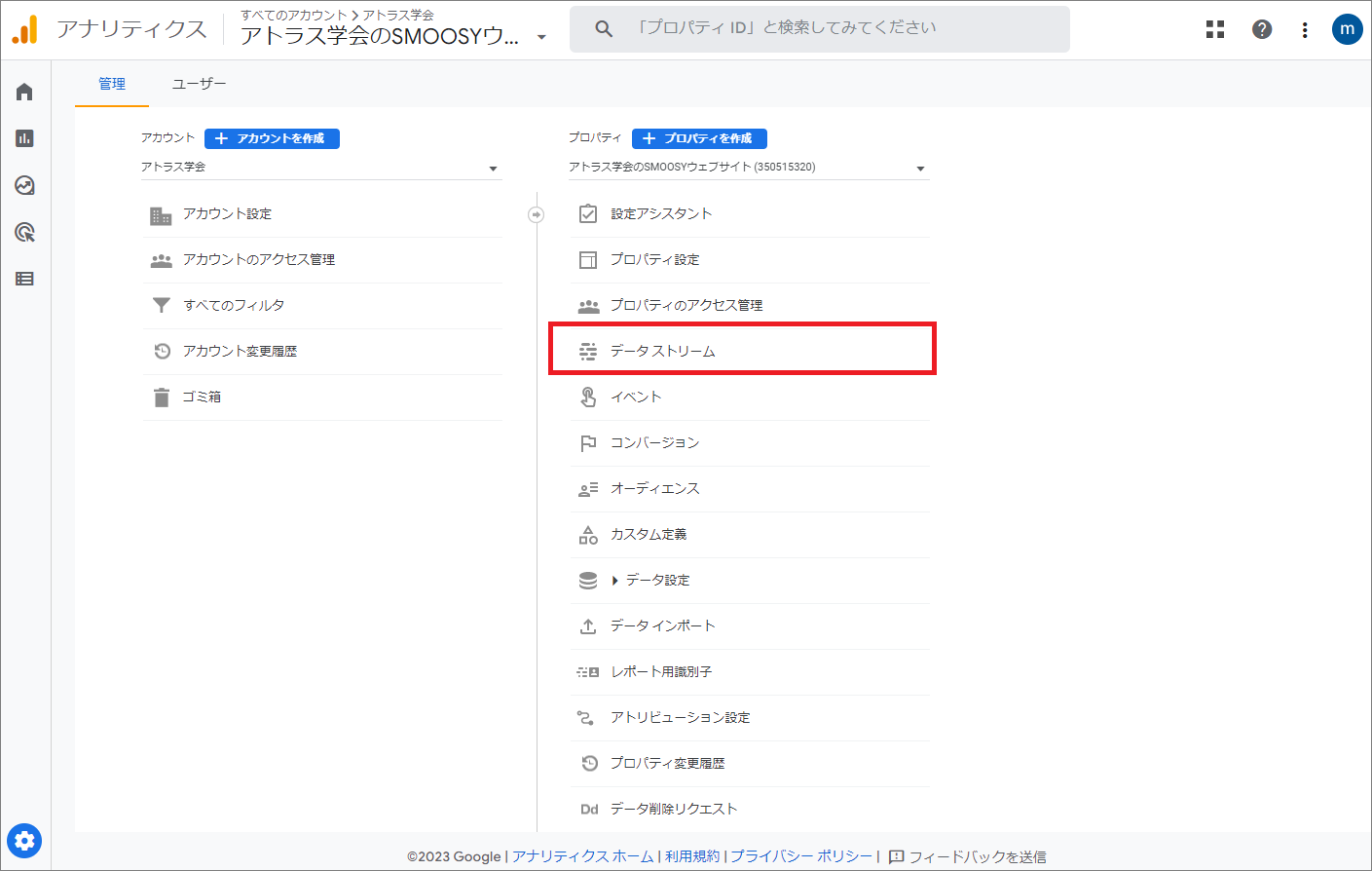Click the プロパティを作成 button

click(x=699, y=138)
